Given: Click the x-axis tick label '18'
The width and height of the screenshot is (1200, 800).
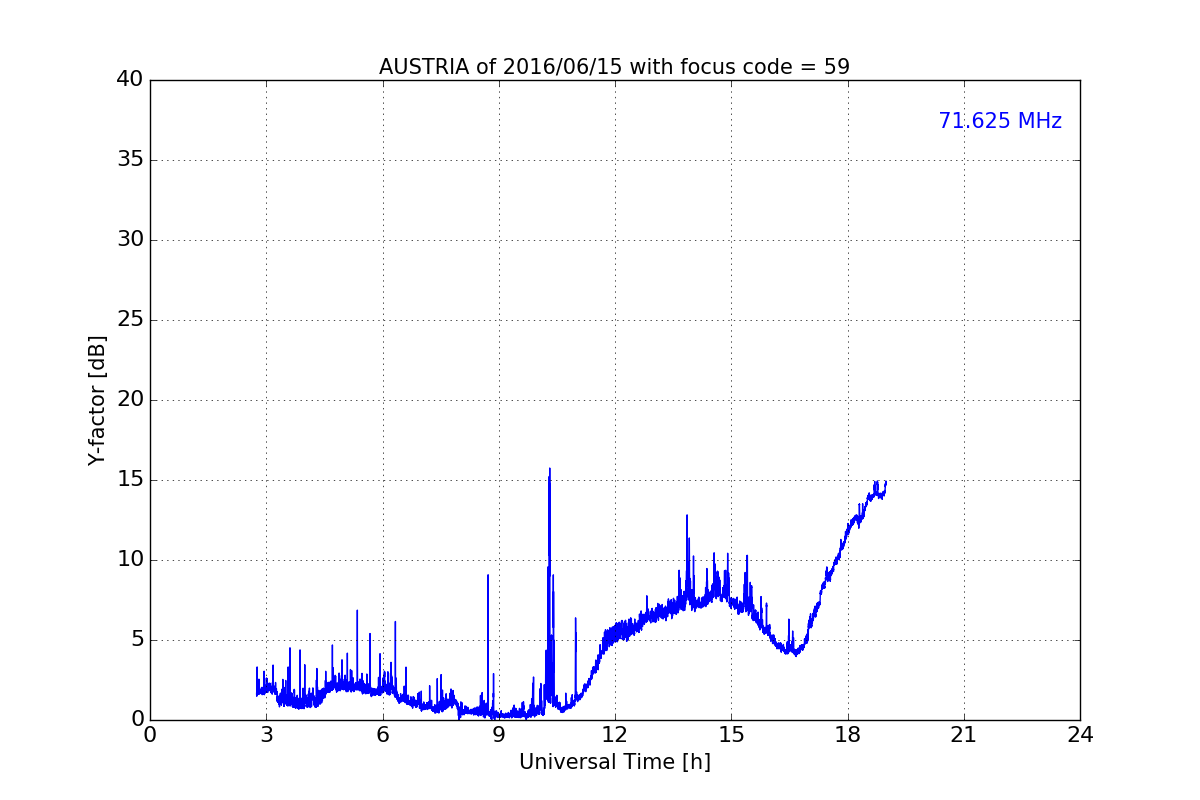Looking at the screenshot, I should (848, 735).
